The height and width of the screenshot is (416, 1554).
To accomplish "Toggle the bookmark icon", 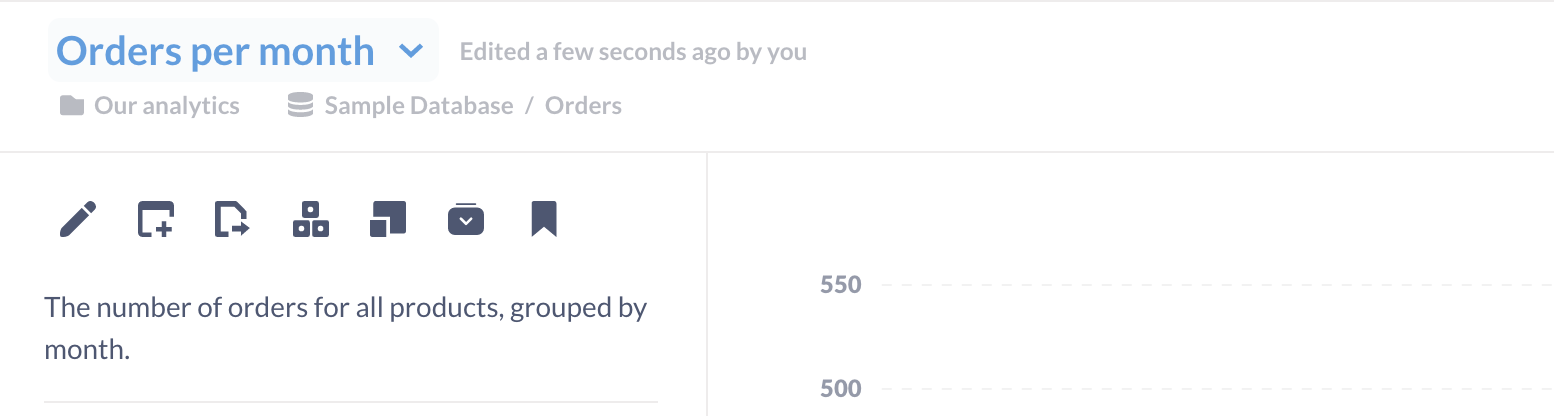I will (x=543, y=219).
